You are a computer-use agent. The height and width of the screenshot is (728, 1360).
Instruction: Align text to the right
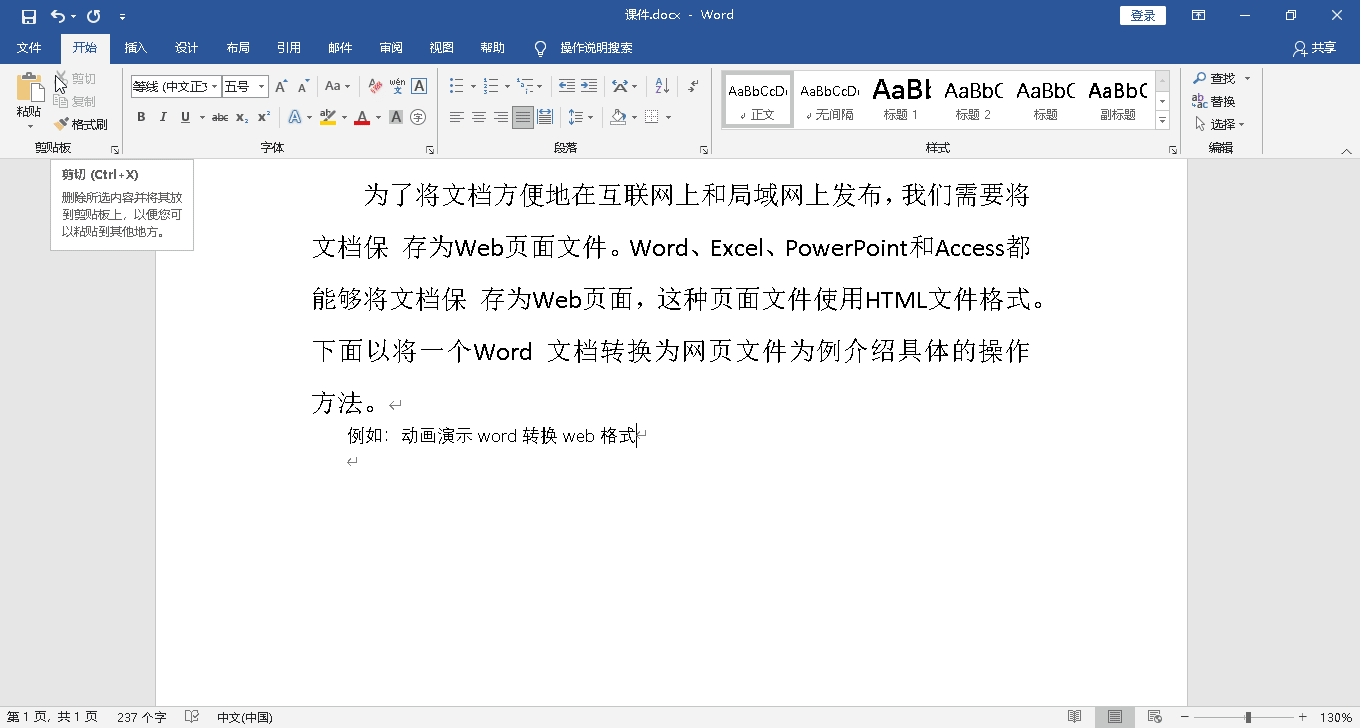coord(501,118)
